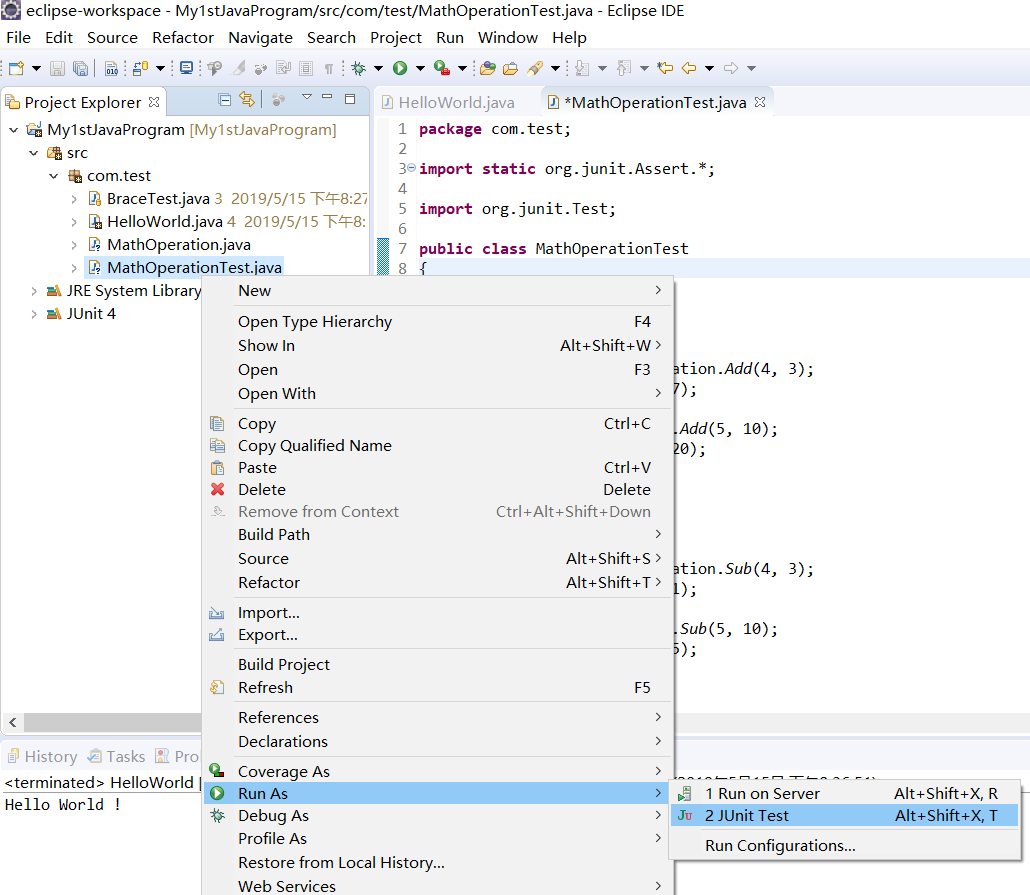Click the Save toolbar icon
Image resolution: width=1030 pixels, height=895 pixels.
click(x=58, y=68)
